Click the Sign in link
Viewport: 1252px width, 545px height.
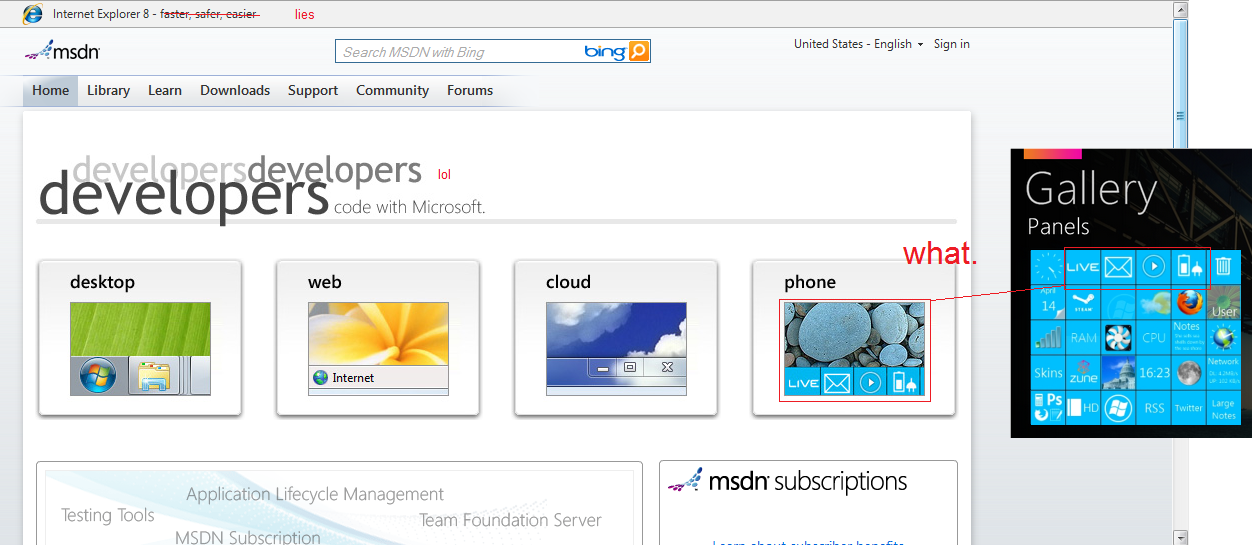tap(951, 44)
